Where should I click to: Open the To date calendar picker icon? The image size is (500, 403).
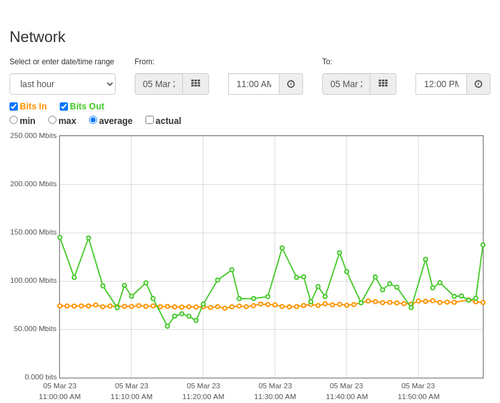coord(383,84)
